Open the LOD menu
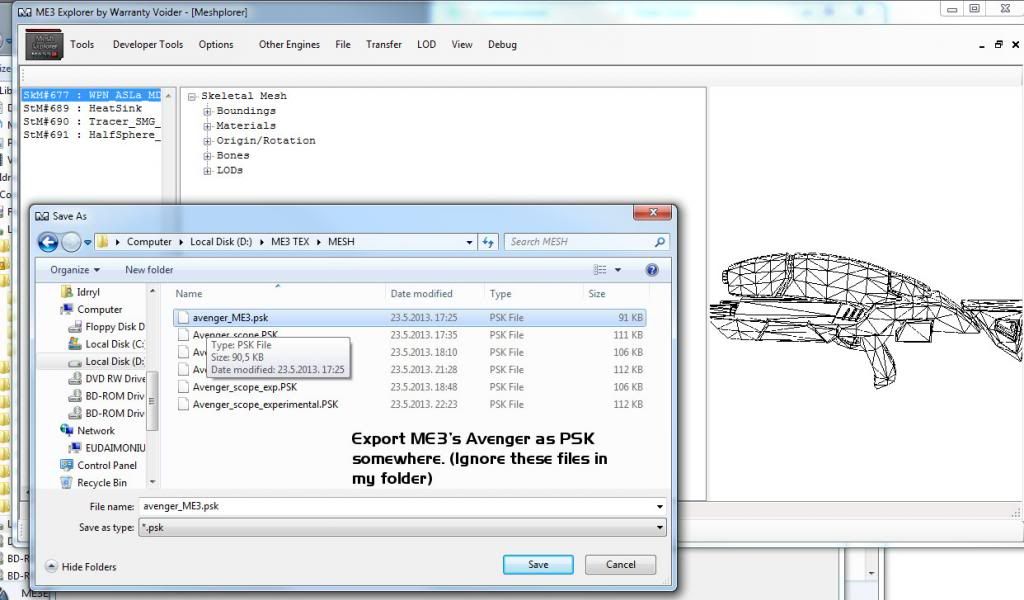This screenshot has width=1024, height=600. click(426, 44)
